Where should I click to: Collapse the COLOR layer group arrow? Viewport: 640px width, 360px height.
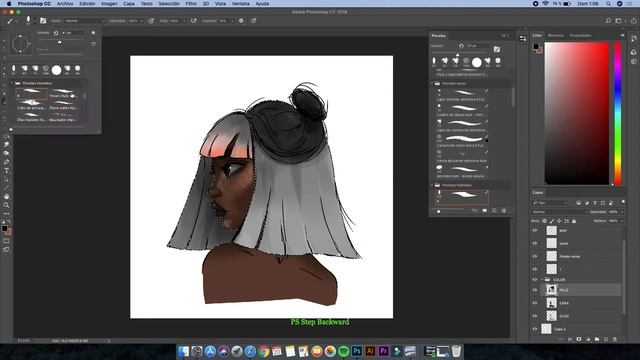click(x=542, y=280)
